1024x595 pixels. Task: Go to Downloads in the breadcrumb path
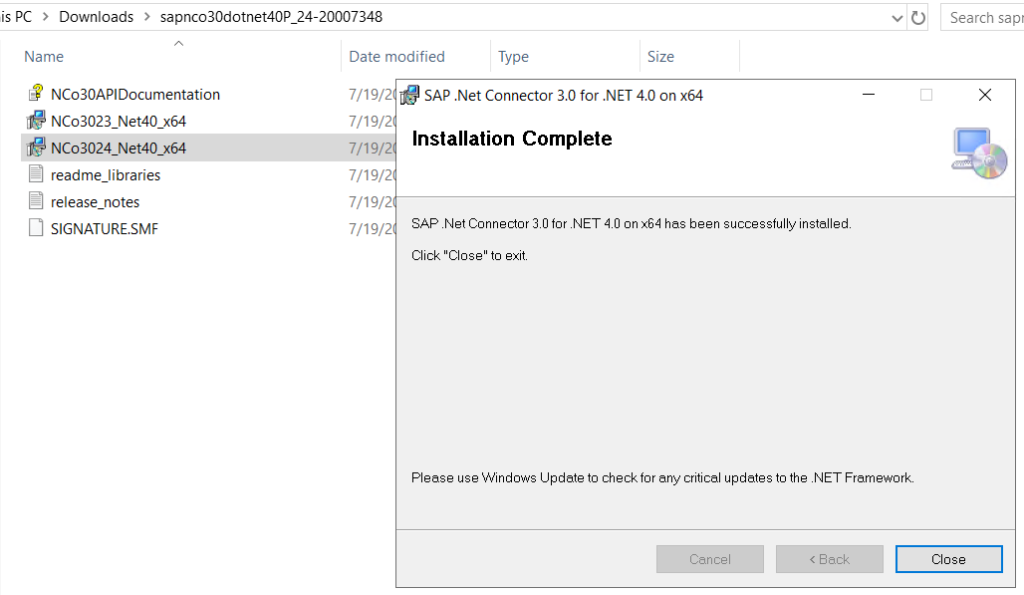[x=96, y=17]
